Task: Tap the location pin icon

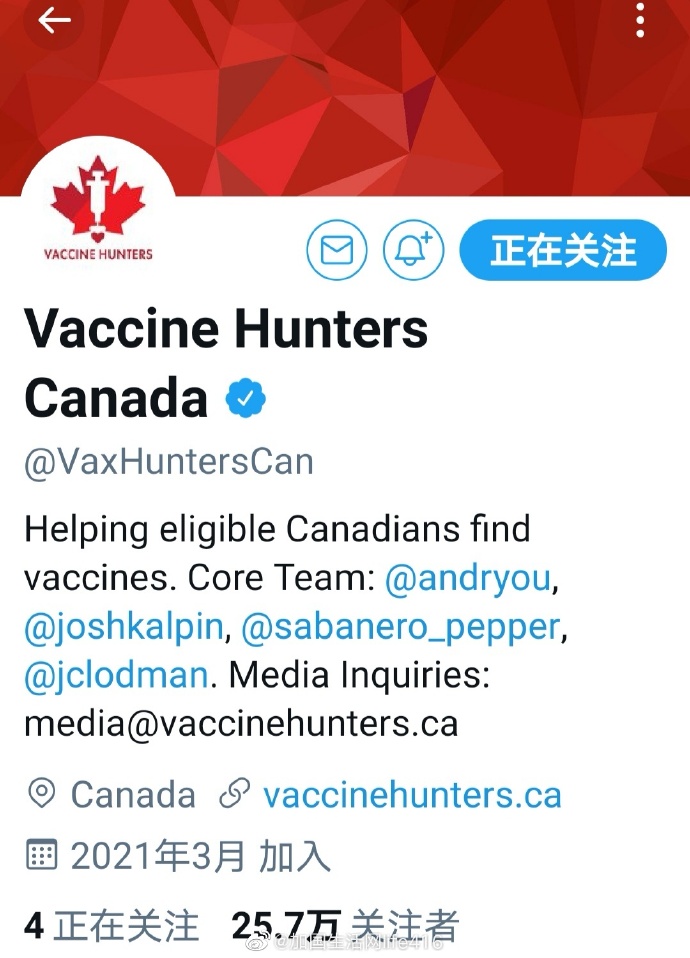Action: pos(41,795)
